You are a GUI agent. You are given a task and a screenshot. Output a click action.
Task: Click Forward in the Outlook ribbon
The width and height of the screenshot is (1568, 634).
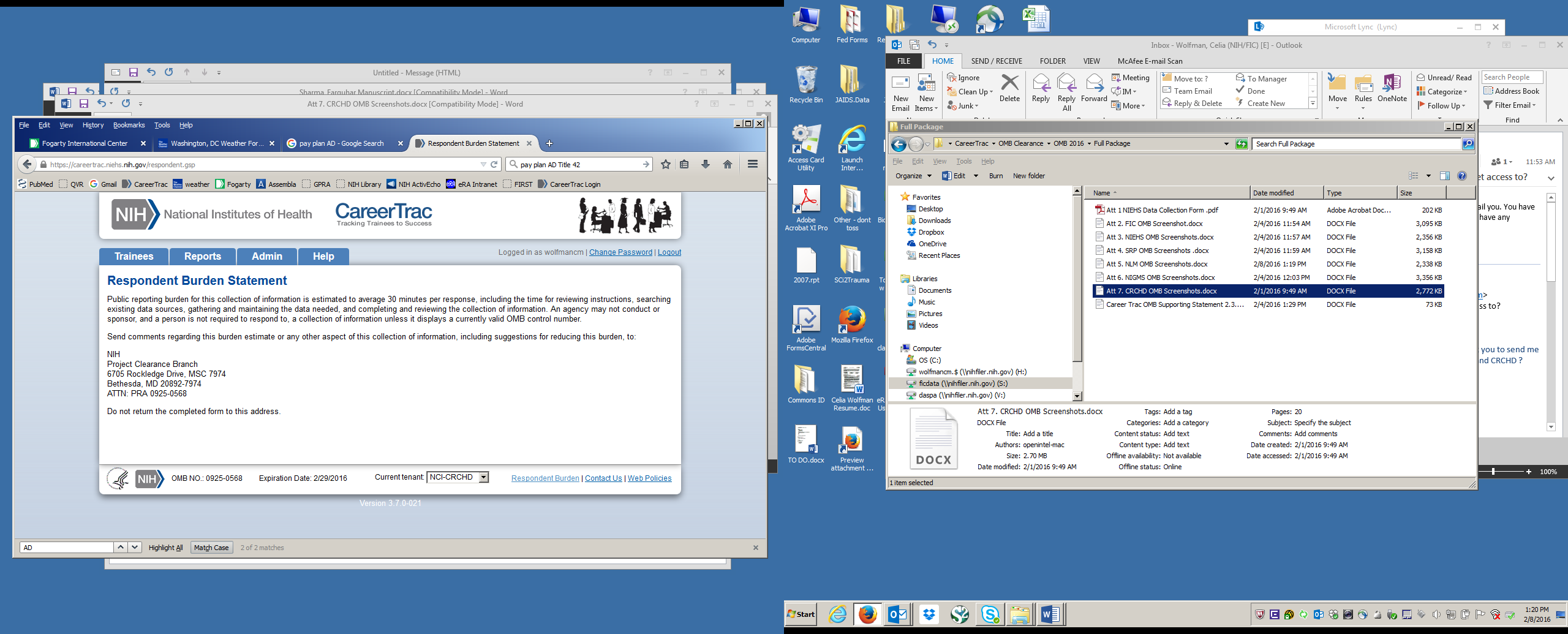pyautogui.click(x=1094, y=88)
